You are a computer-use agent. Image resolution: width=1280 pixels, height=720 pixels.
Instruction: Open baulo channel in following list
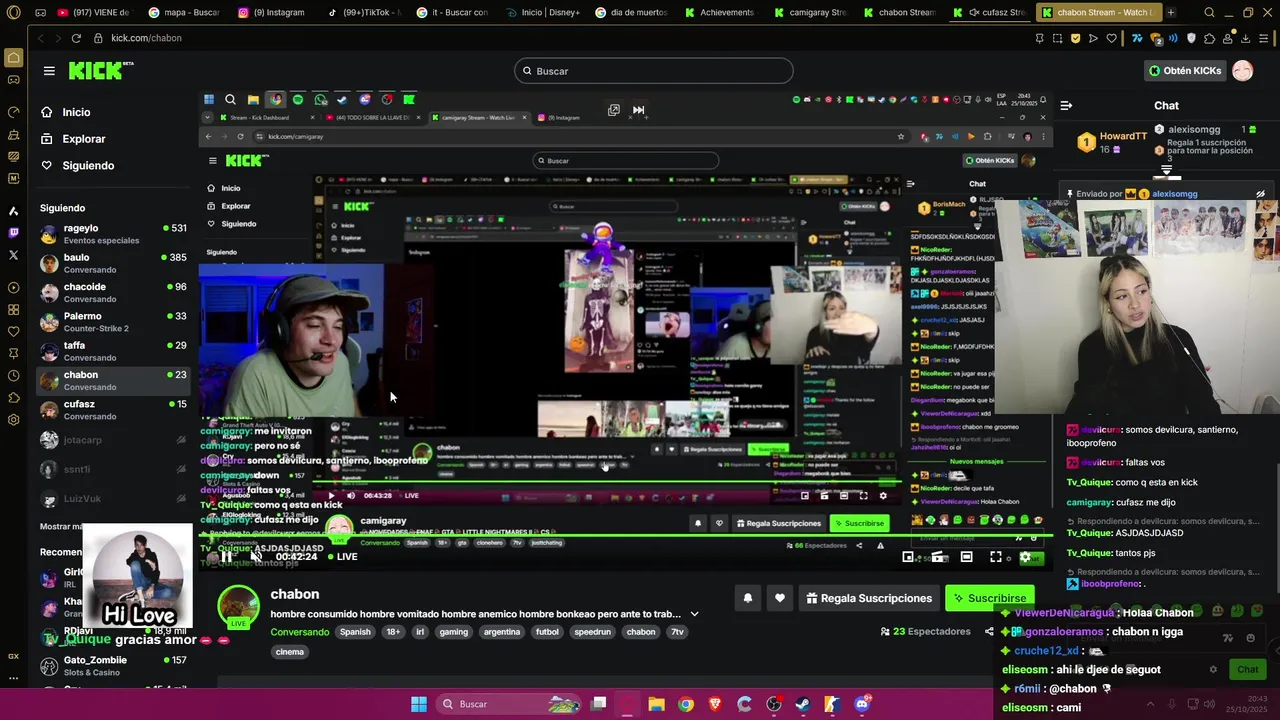(113, 263)
